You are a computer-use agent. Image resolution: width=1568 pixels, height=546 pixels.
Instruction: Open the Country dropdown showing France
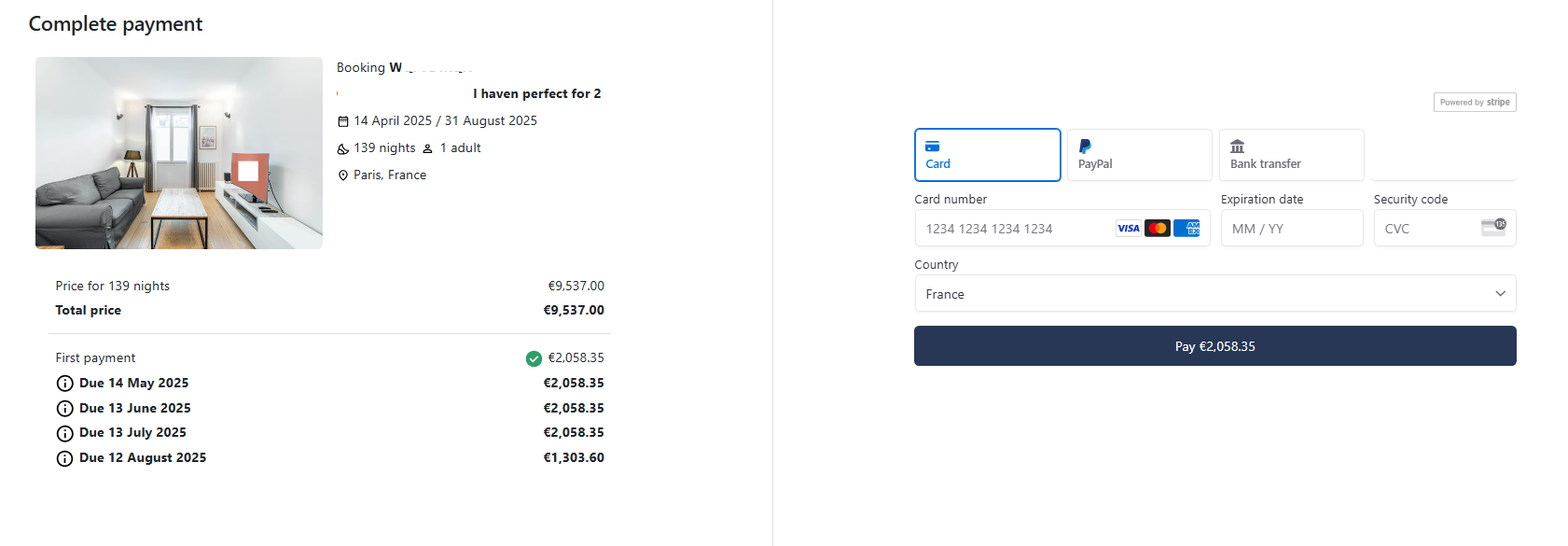[x=1215, y=293]
